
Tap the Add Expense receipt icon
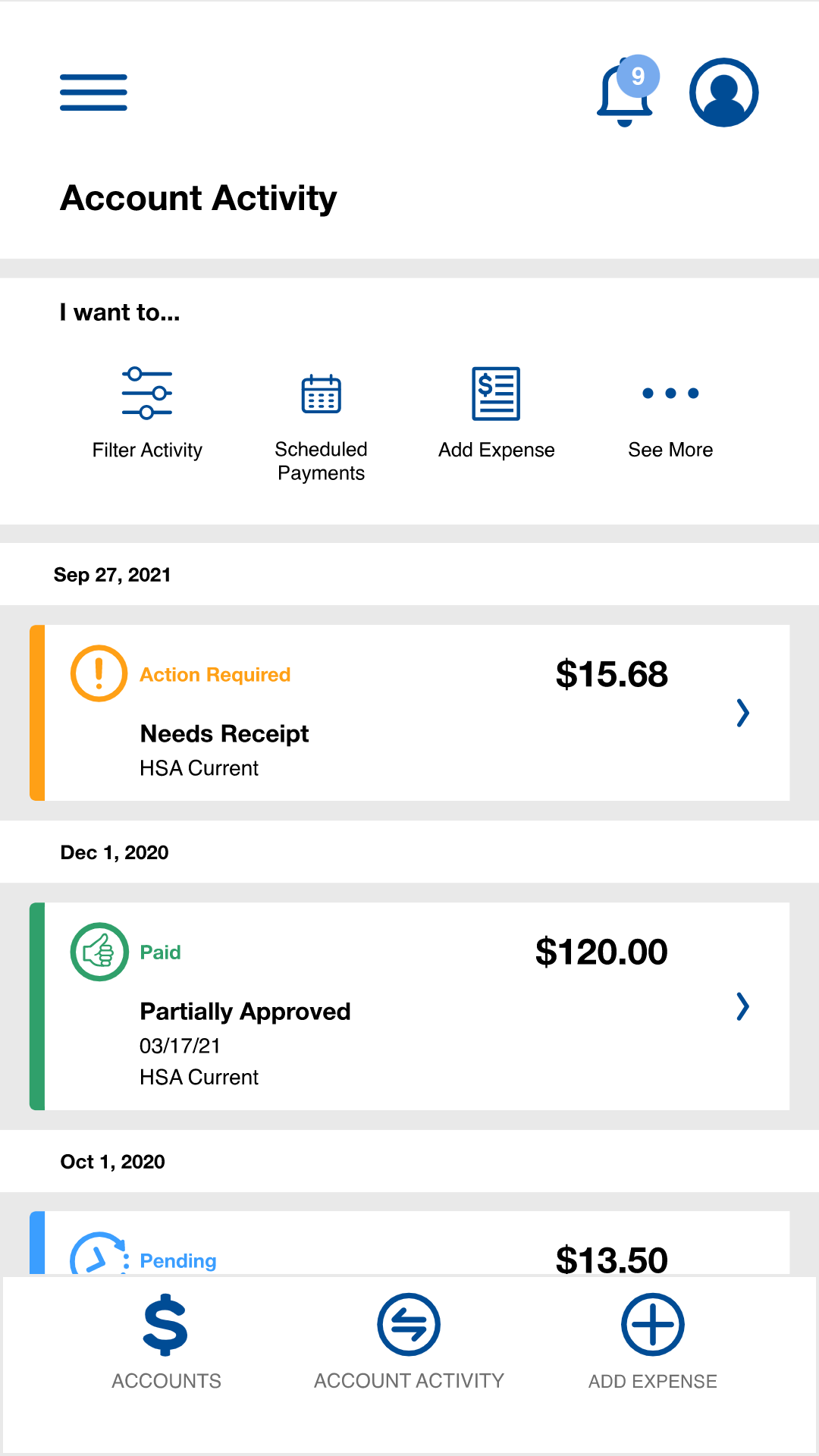[496, 394]
